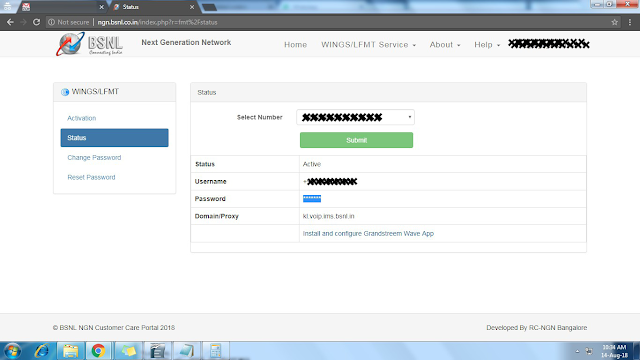640x360 pixels.
Task: Expand the Select Number dropdown
Action: (x=356, y=117)
